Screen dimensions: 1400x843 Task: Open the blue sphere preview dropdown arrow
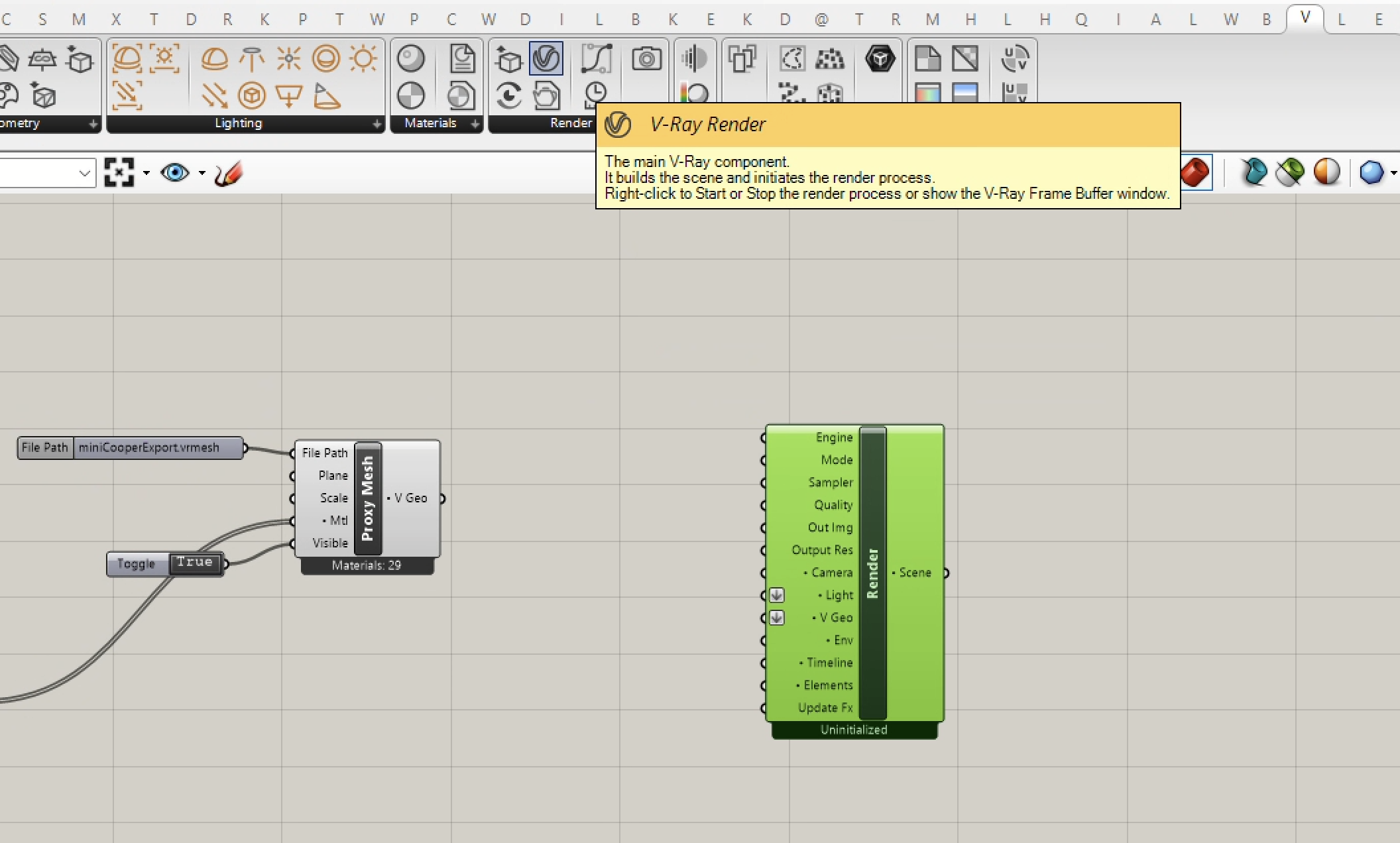(1394, 173)
